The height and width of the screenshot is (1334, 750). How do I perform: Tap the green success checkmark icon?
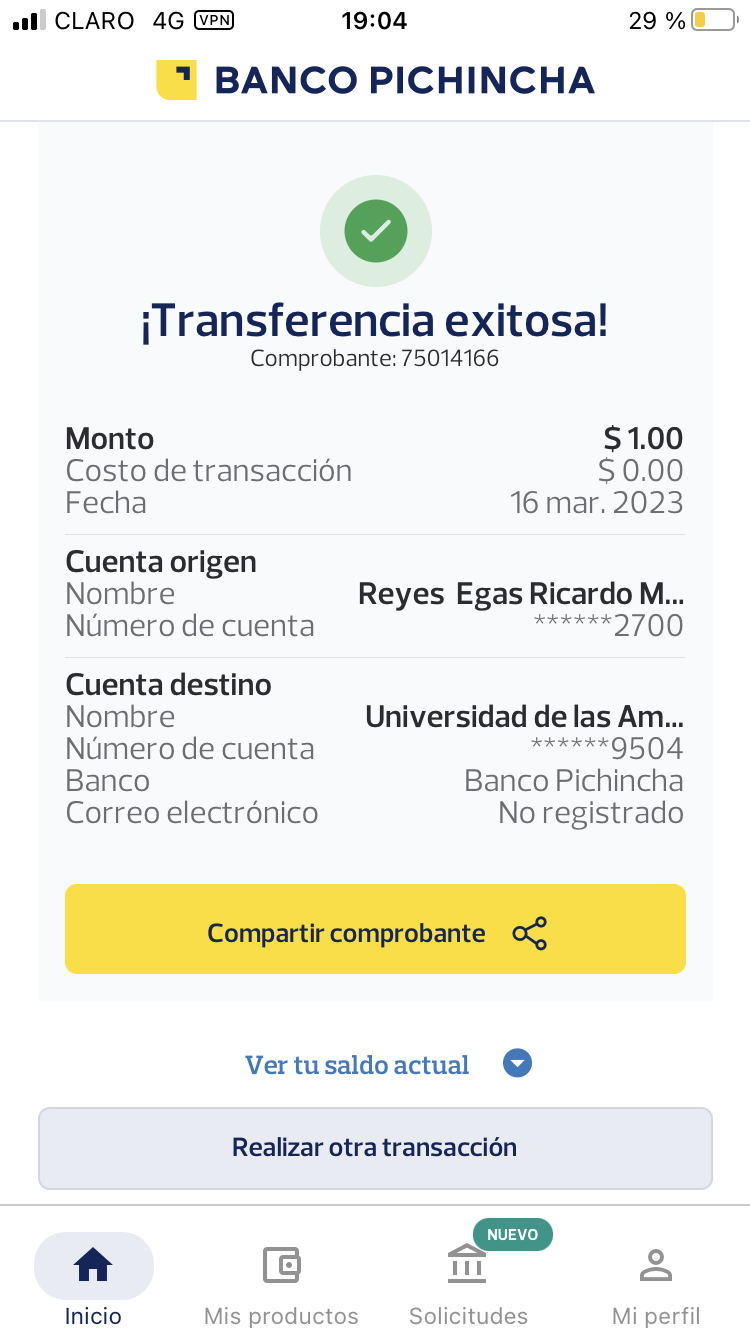(x=375, y=231)
